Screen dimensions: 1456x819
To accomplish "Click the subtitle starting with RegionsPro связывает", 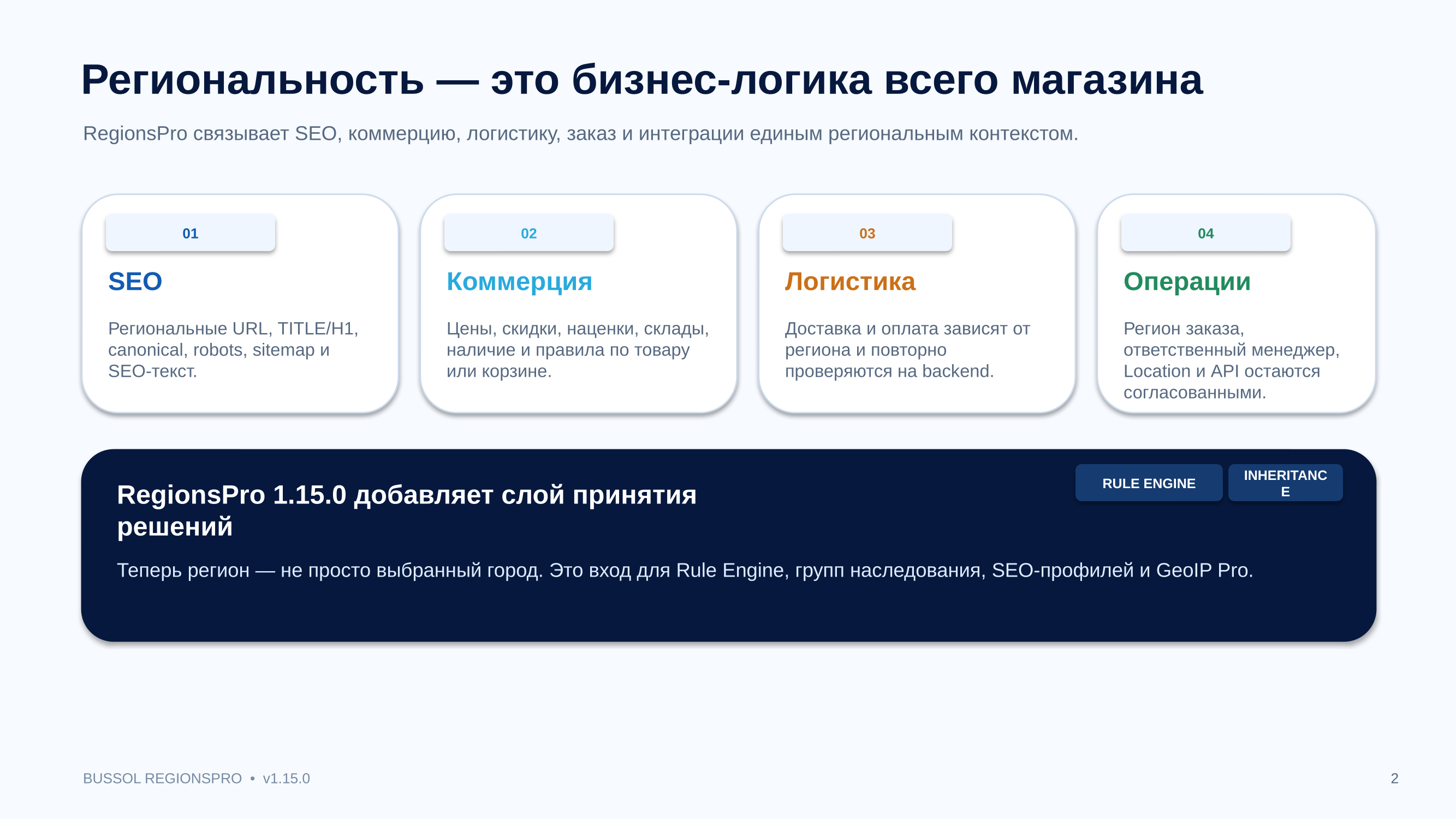I will coord(580,134).
